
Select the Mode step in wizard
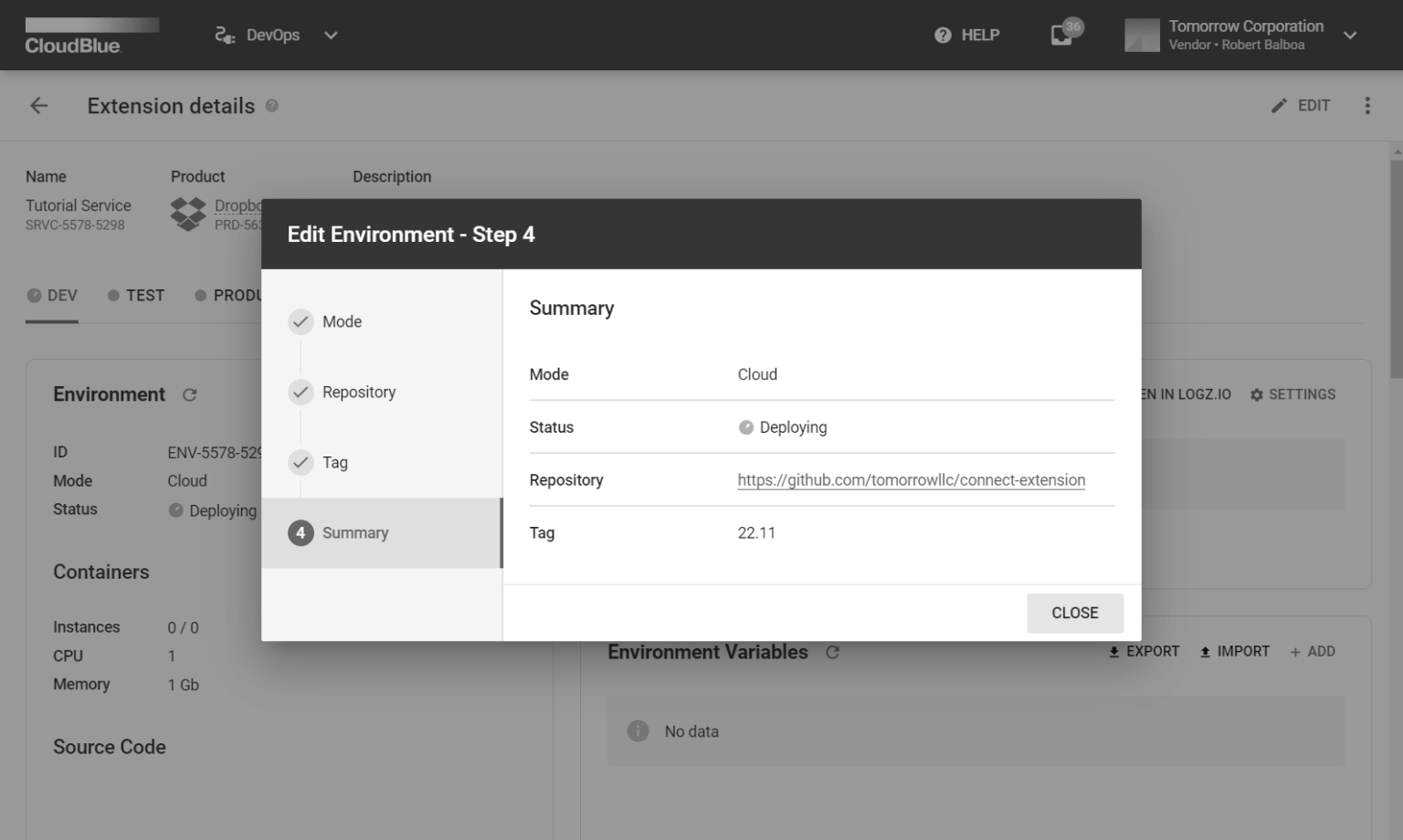click(382, 321)
